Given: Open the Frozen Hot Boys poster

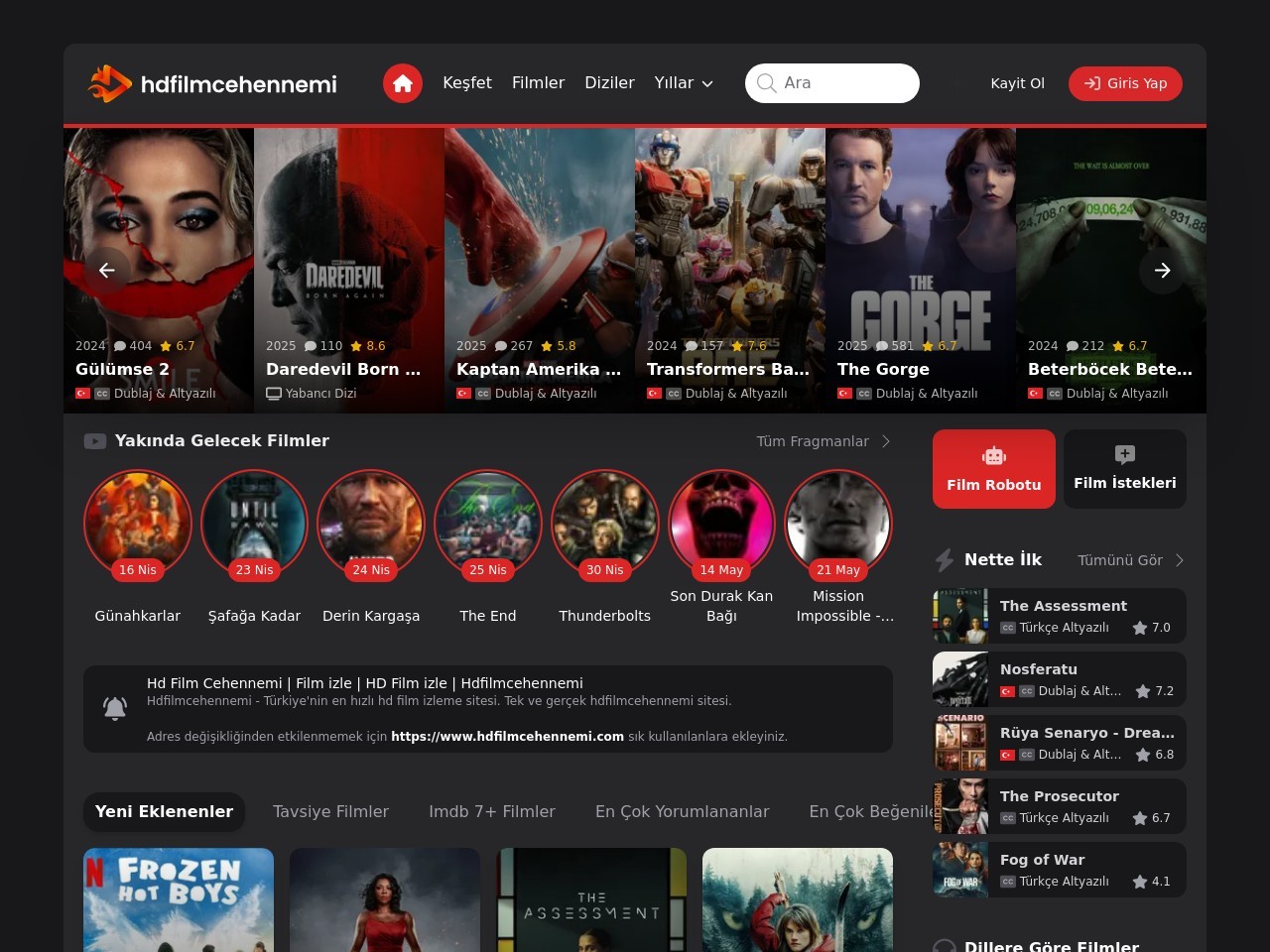Looking at the screenshot, I should [x=179, y=899].
